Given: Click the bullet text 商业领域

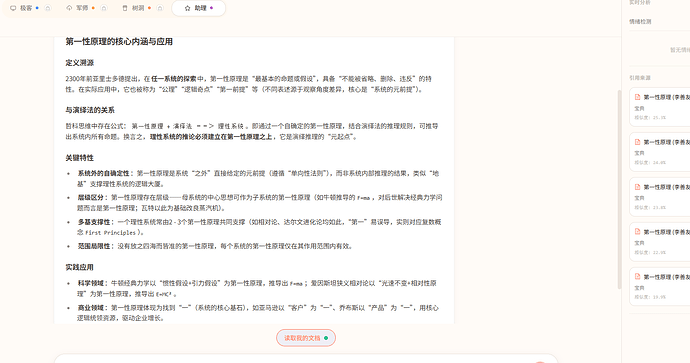Looking at the screenshot, I should pyautogui.click(x=91, y=308).
